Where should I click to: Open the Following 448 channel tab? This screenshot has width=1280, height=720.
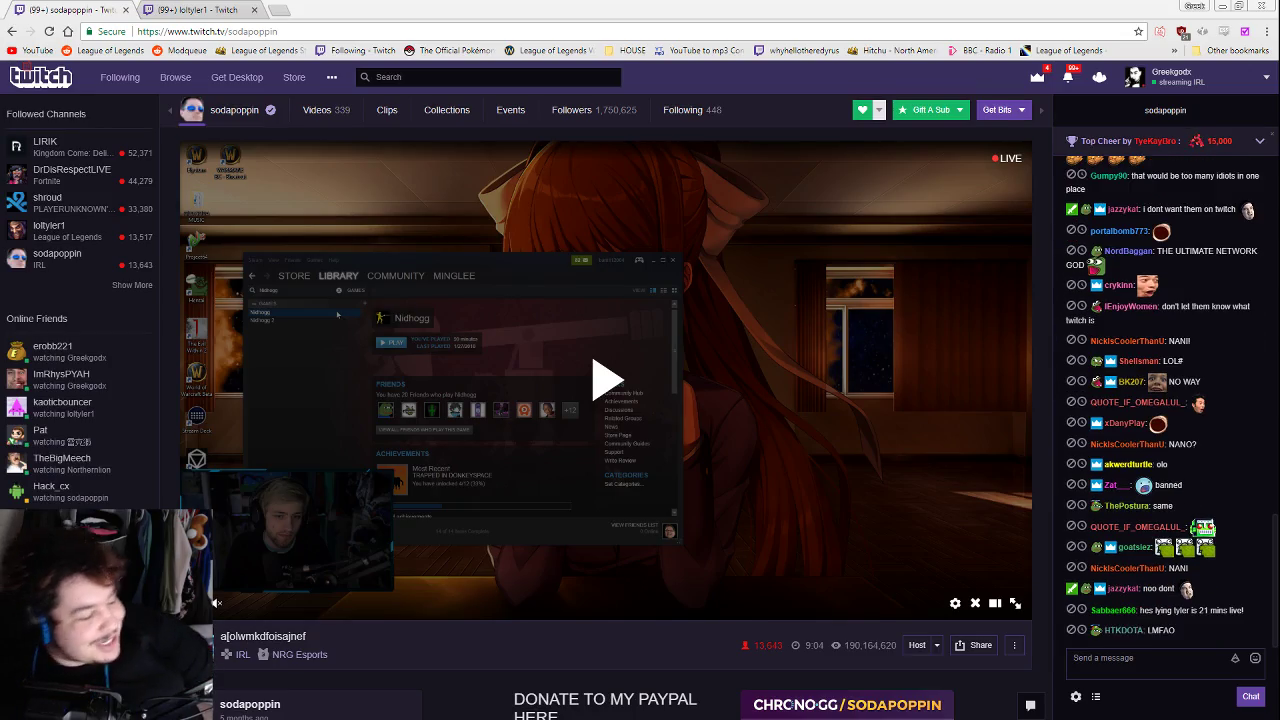pyautogui.click(x=692, y=110)
